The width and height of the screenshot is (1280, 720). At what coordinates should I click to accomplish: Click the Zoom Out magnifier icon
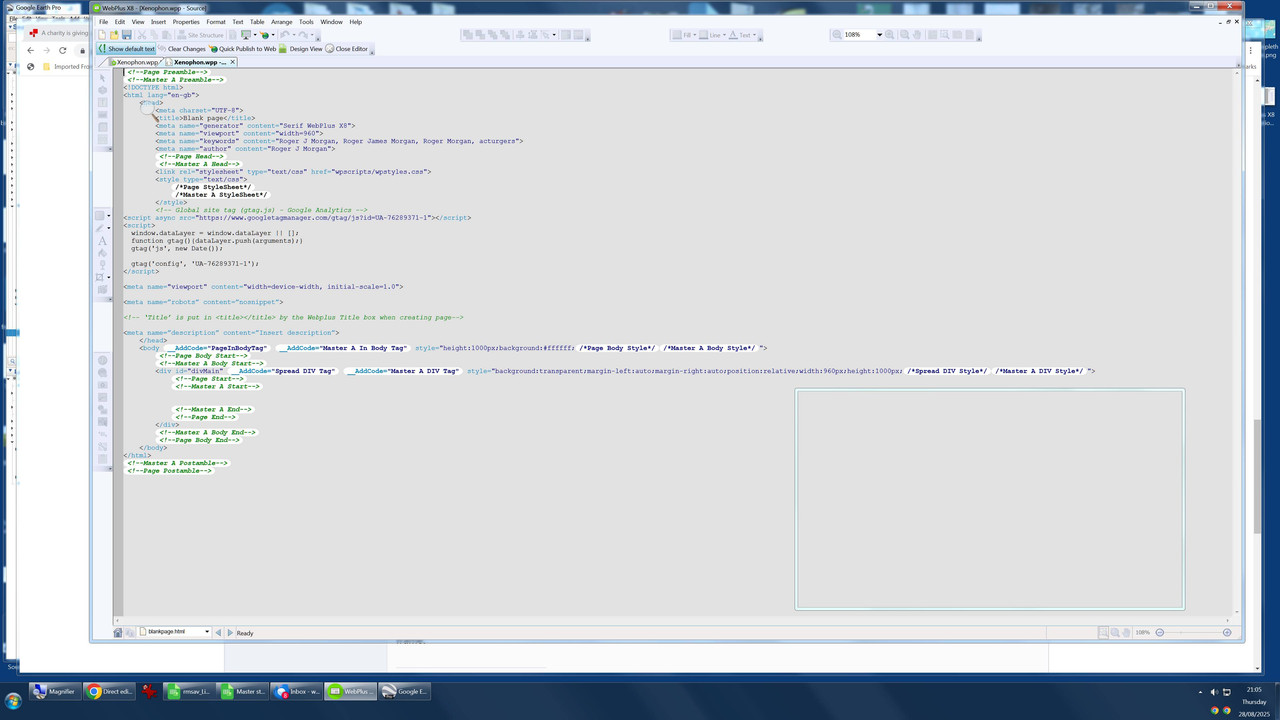click(x=837, y=35)
